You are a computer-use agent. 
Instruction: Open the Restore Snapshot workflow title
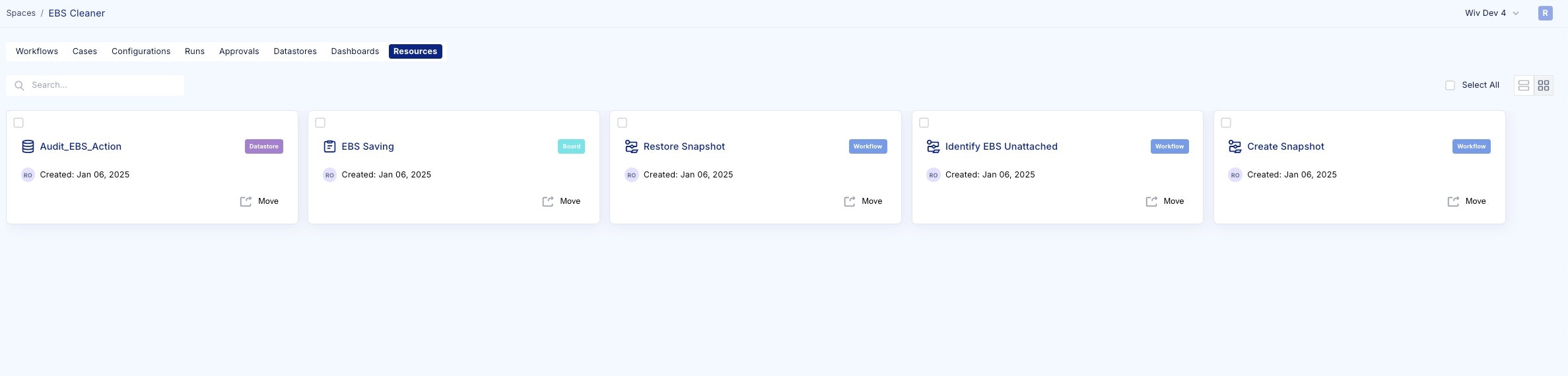[684, 146]
